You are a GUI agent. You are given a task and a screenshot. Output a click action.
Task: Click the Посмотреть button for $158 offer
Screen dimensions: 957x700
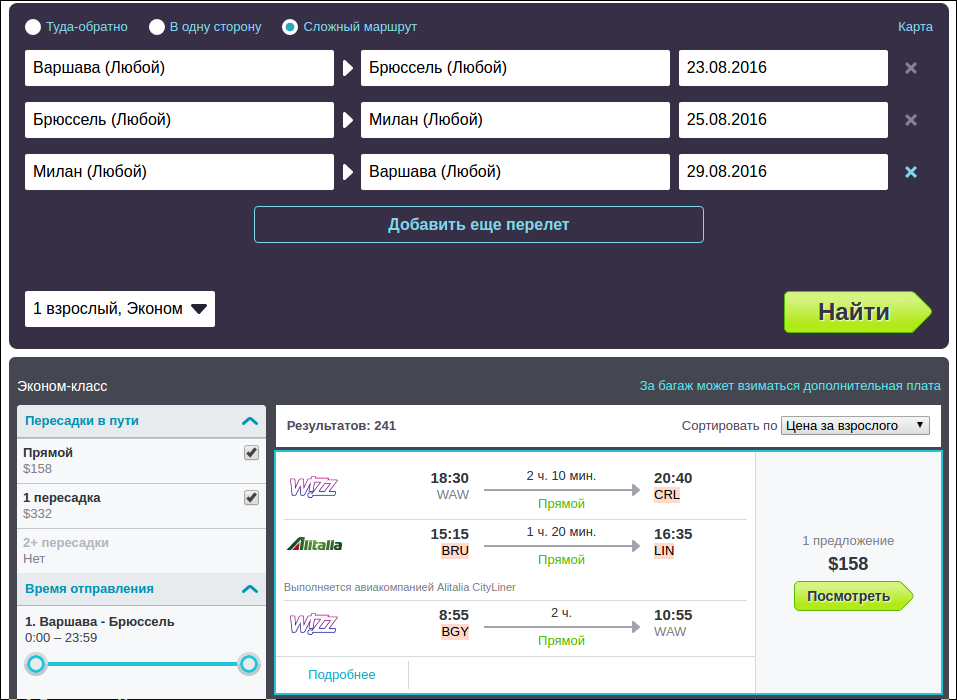tap(853, 596)
